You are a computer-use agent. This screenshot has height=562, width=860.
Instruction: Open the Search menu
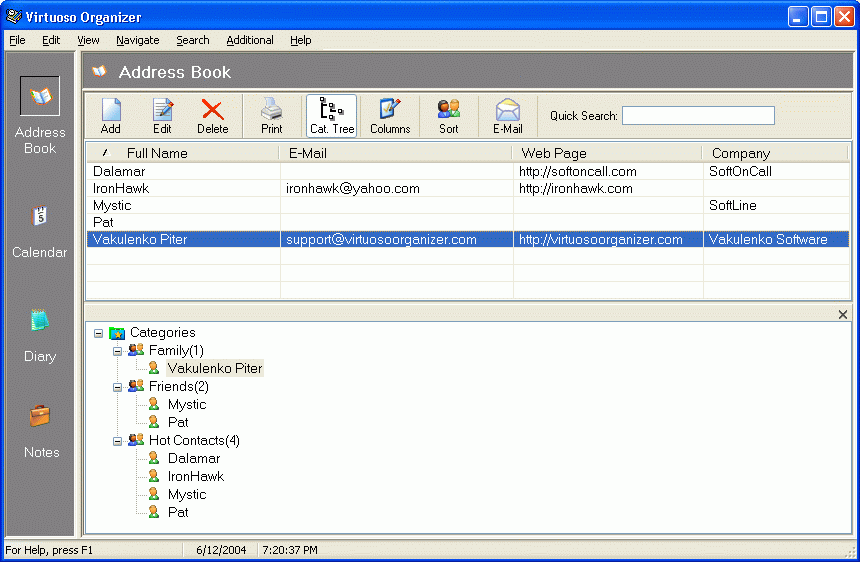point(193,40)
